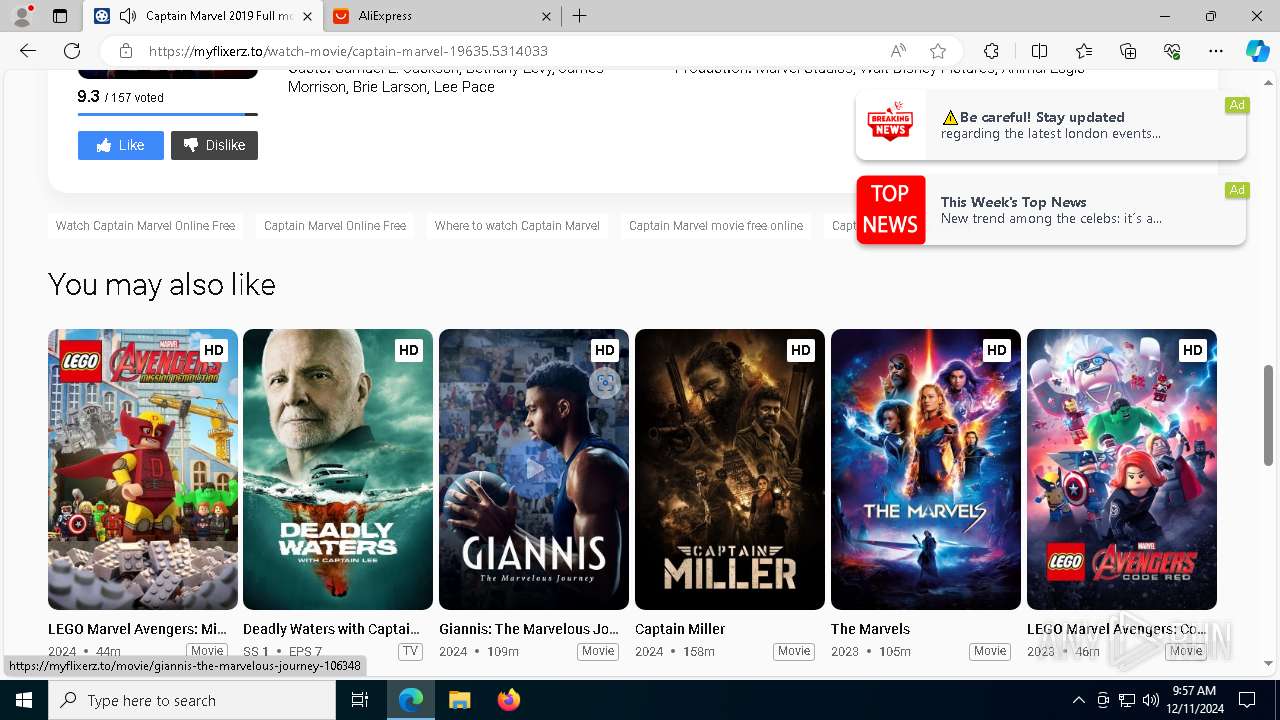Screen dimensions: 1280x720
Task: Open the Breaking News ad notification
Action: pyautogui.click(x=1051, y=125)
